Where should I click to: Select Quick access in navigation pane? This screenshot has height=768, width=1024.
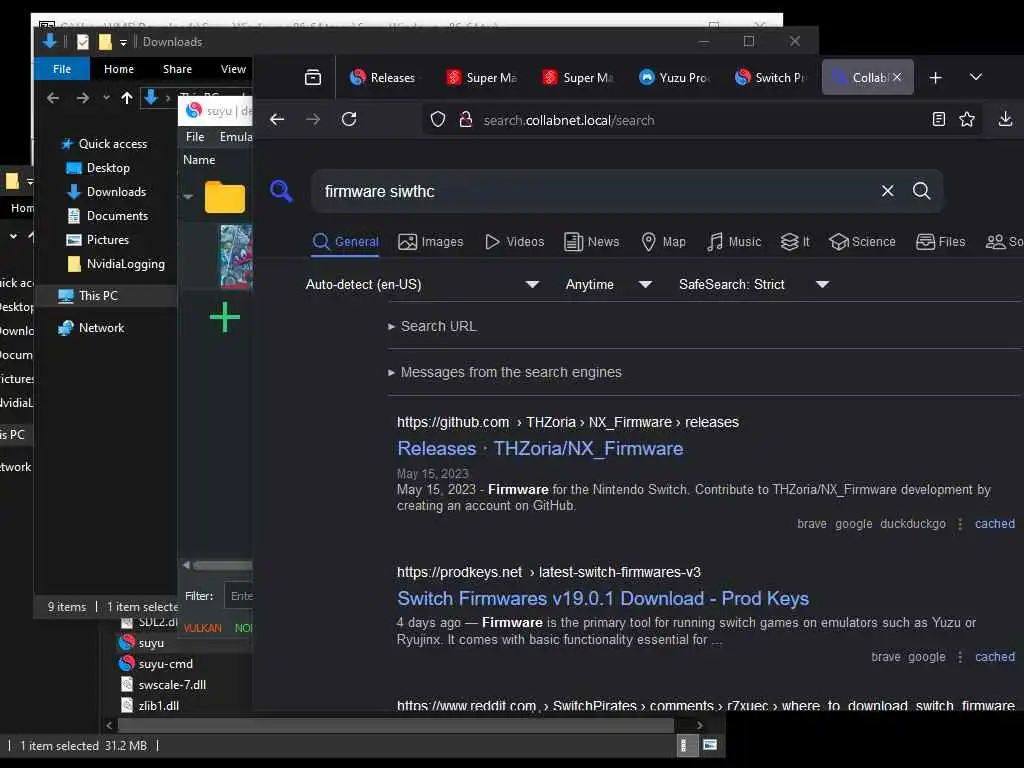point(104,144)
